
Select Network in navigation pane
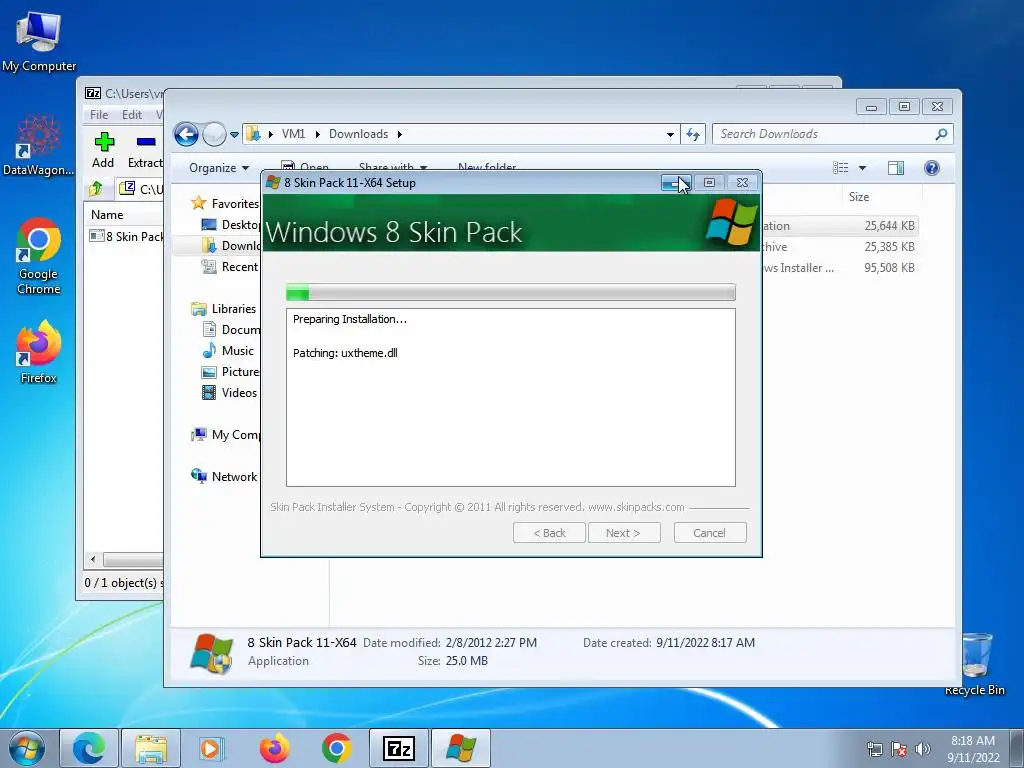(x=224, y=477)
